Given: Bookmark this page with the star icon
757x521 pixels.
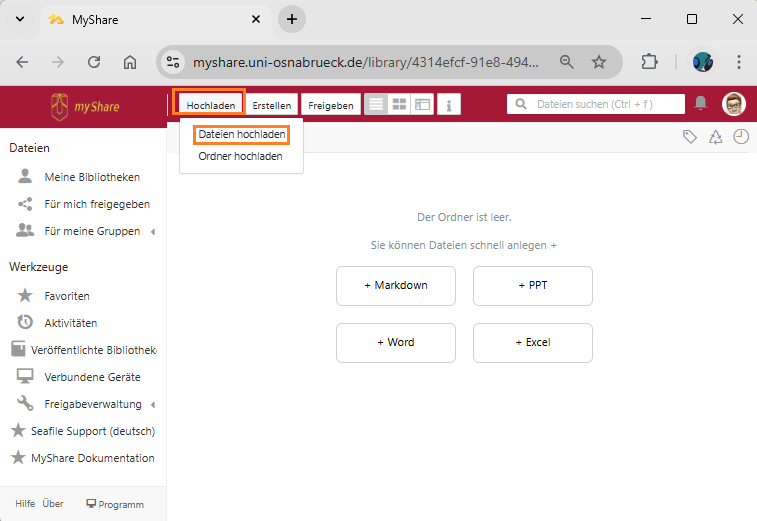Looking at the screenshot, I should click(599, 62).
